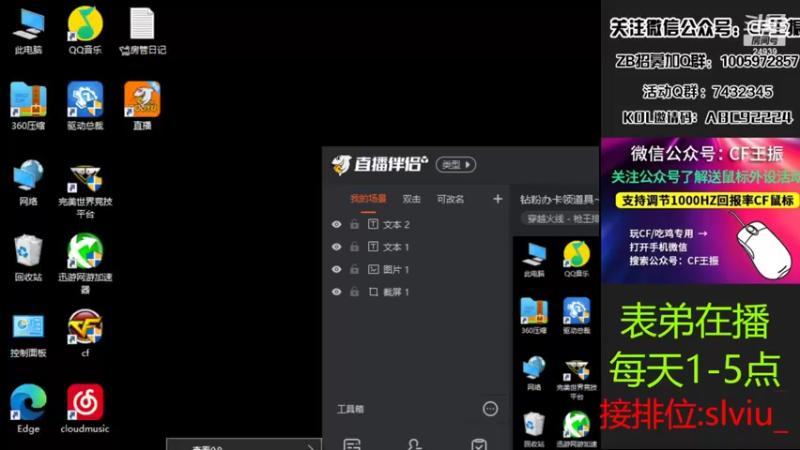Hide the 文本 1 layer via its eye
Screen dimensions: 800x450
[336, 247]
